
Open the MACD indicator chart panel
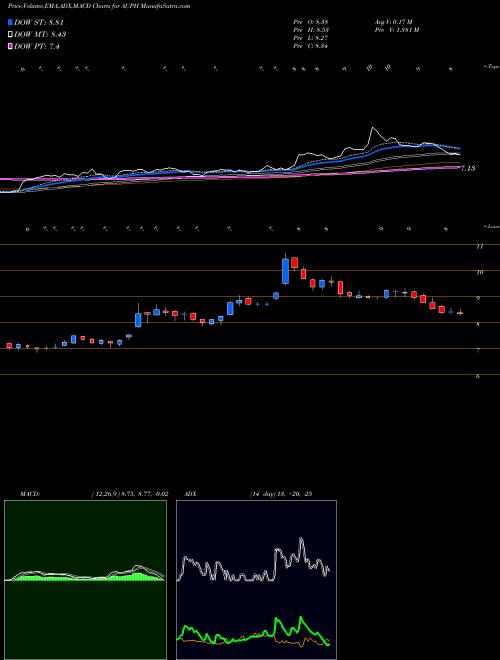tap(85, 580)
